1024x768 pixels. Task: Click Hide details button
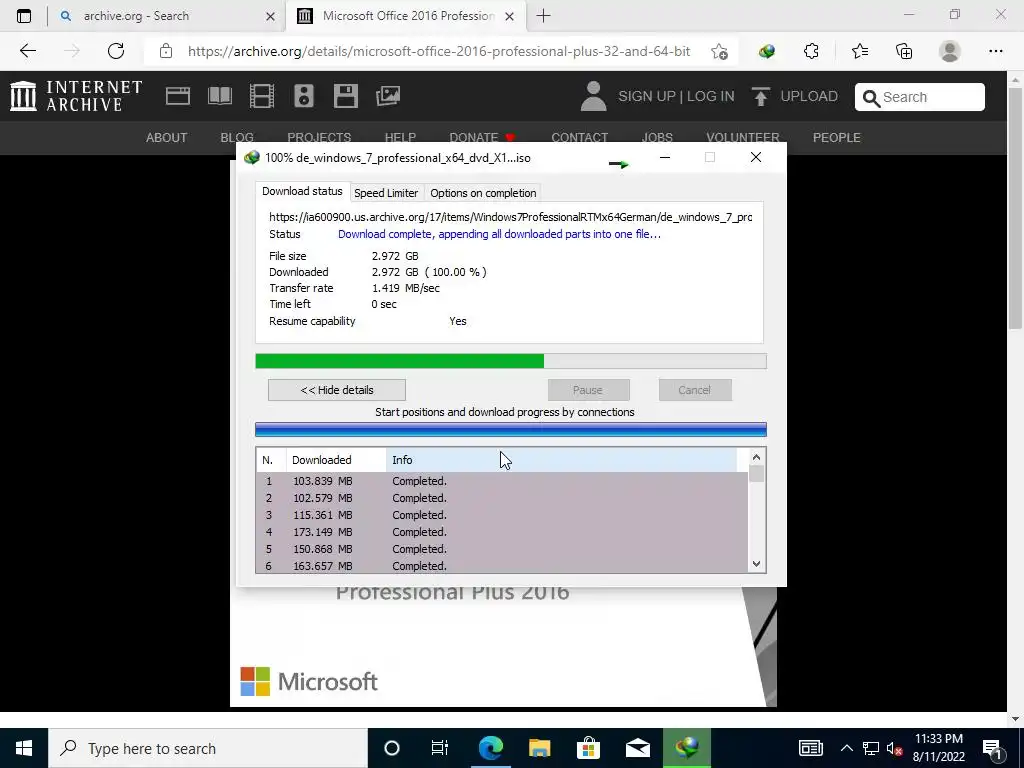click(x=337, y=390)
